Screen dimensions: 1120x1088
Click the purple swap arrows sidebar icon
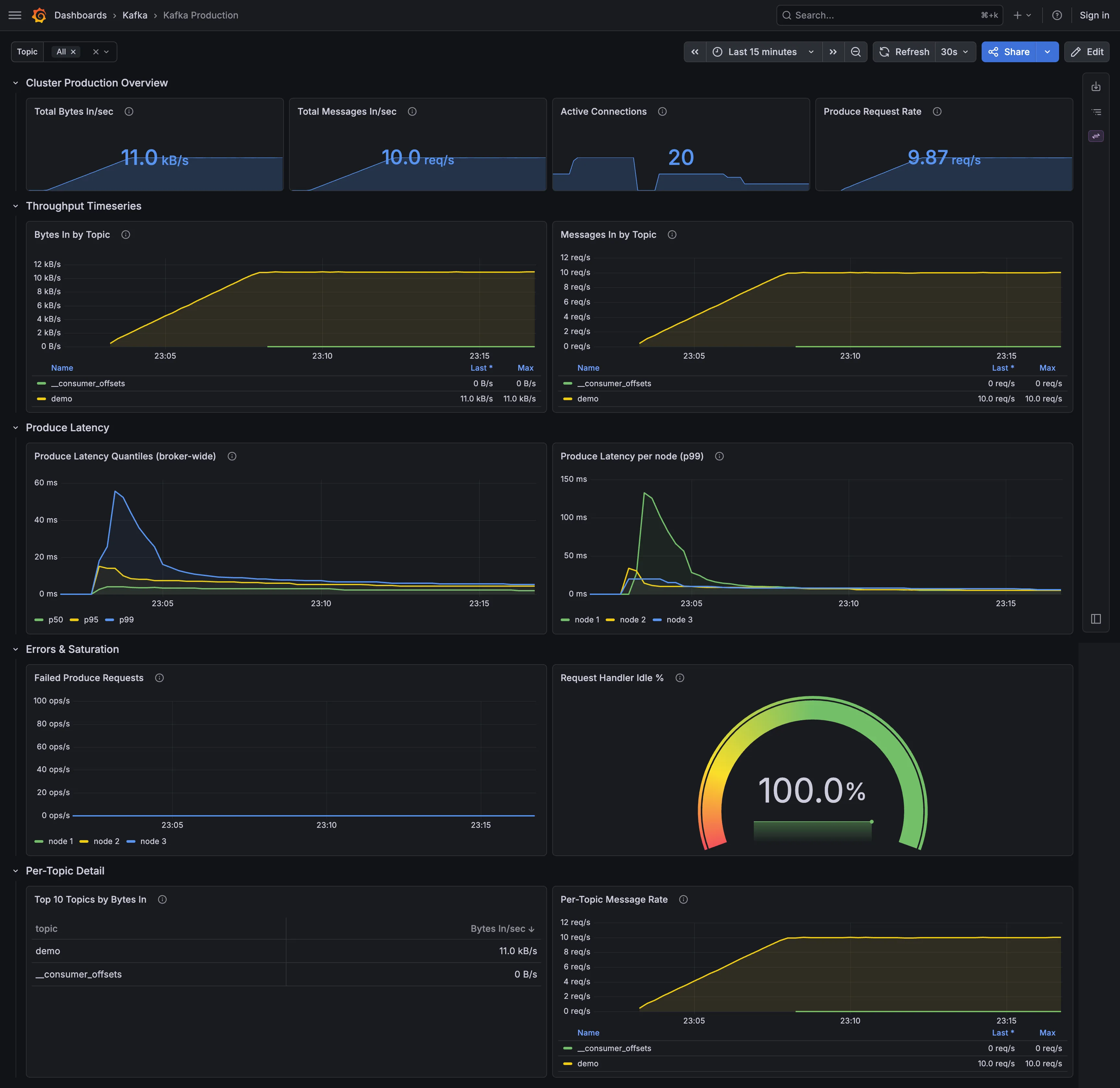click(1095, 136)
